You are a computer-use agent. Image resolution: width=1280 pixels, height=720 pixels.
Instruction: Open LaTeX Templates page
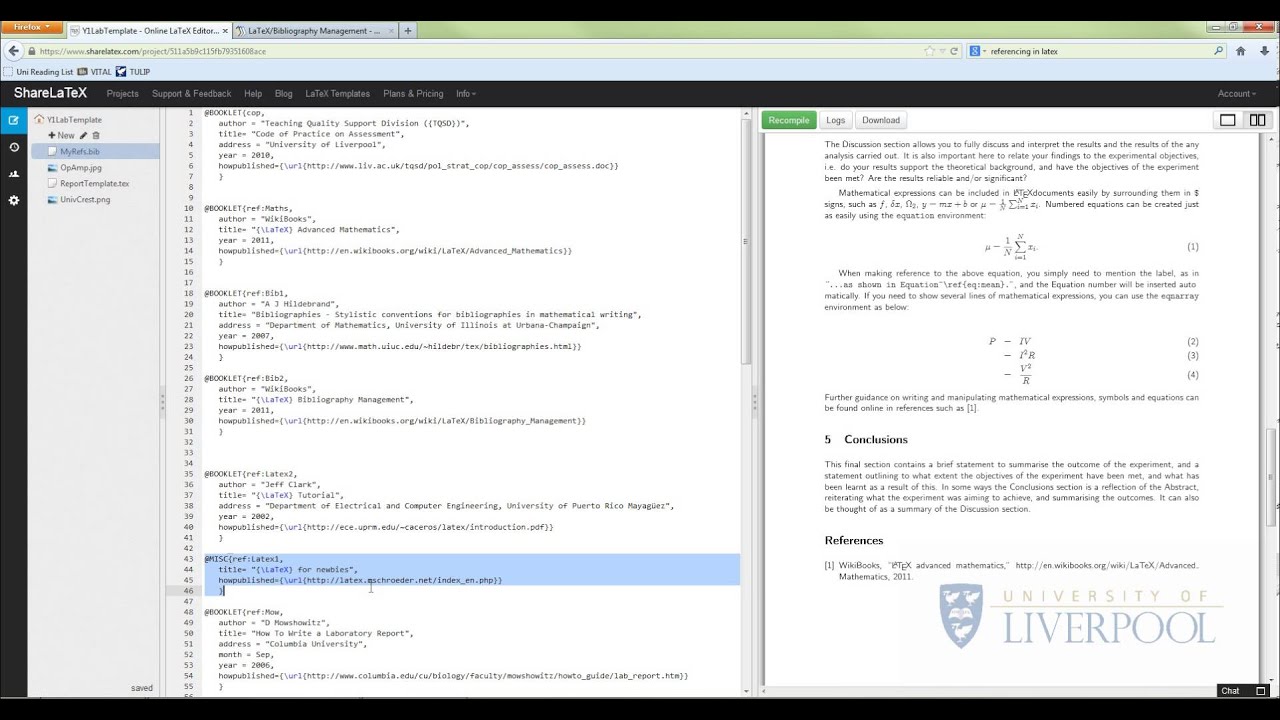[338, 94]
